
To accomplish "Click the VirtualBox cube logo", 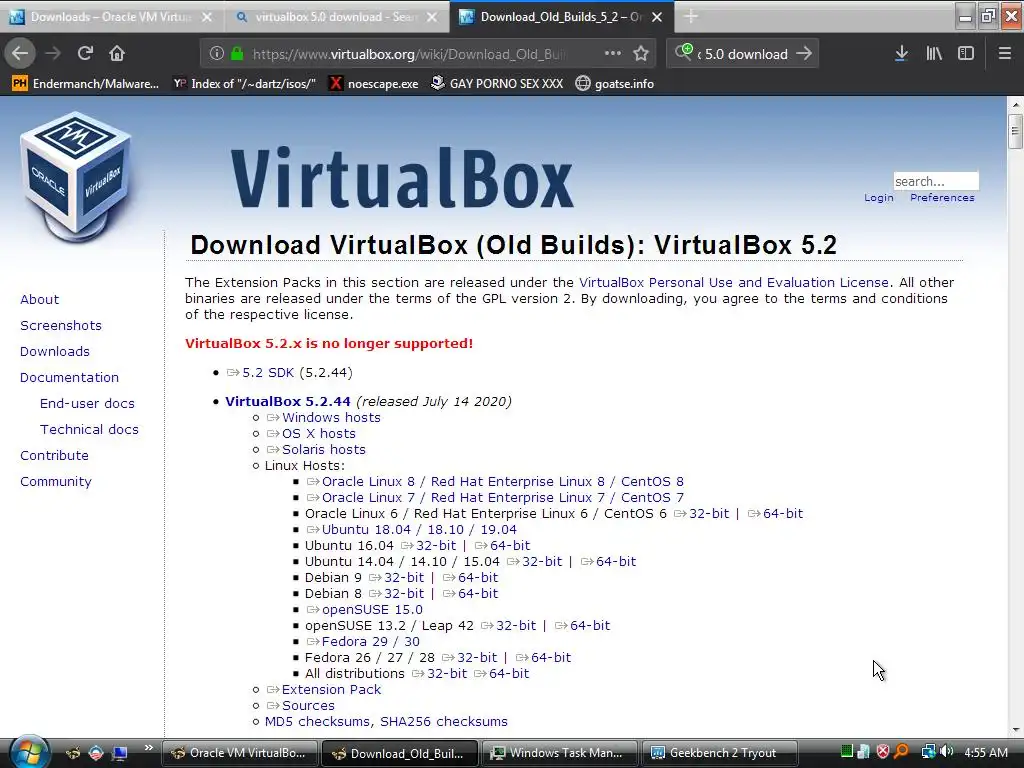I will 76,176.
